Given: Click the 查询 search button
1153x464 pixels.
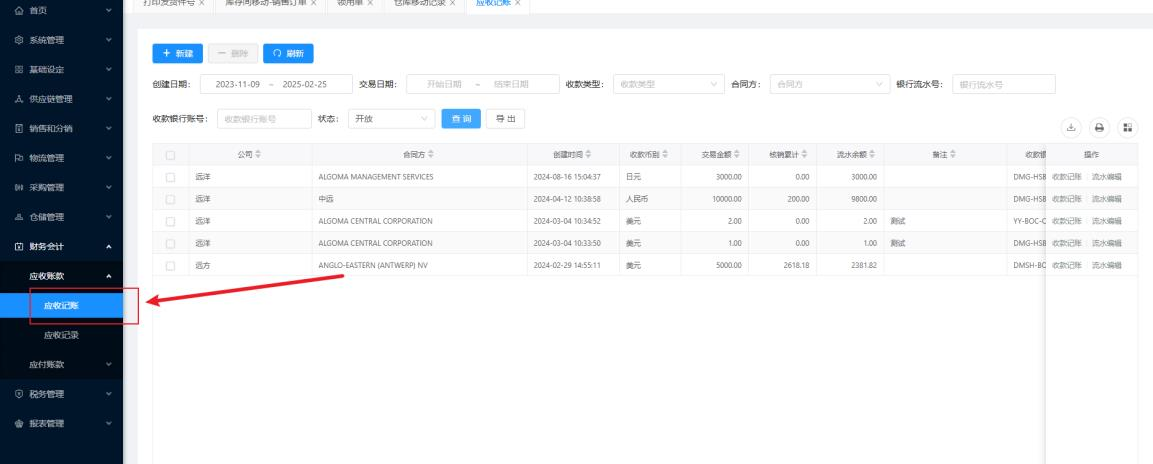Looking at the screenshot, I should [460, 119].
